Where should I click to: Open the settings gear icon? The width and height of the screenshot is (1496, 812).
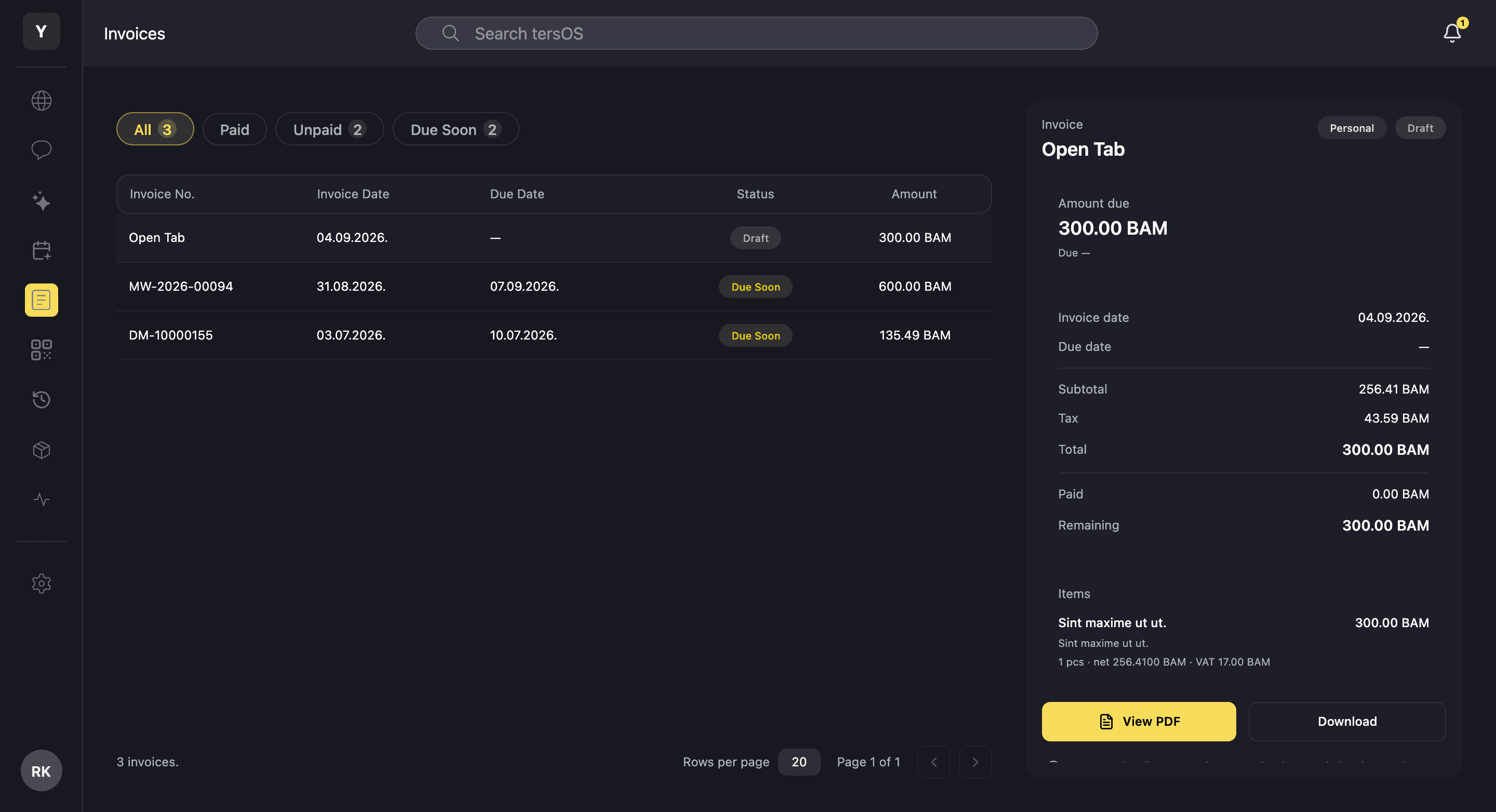coord(41,584)
